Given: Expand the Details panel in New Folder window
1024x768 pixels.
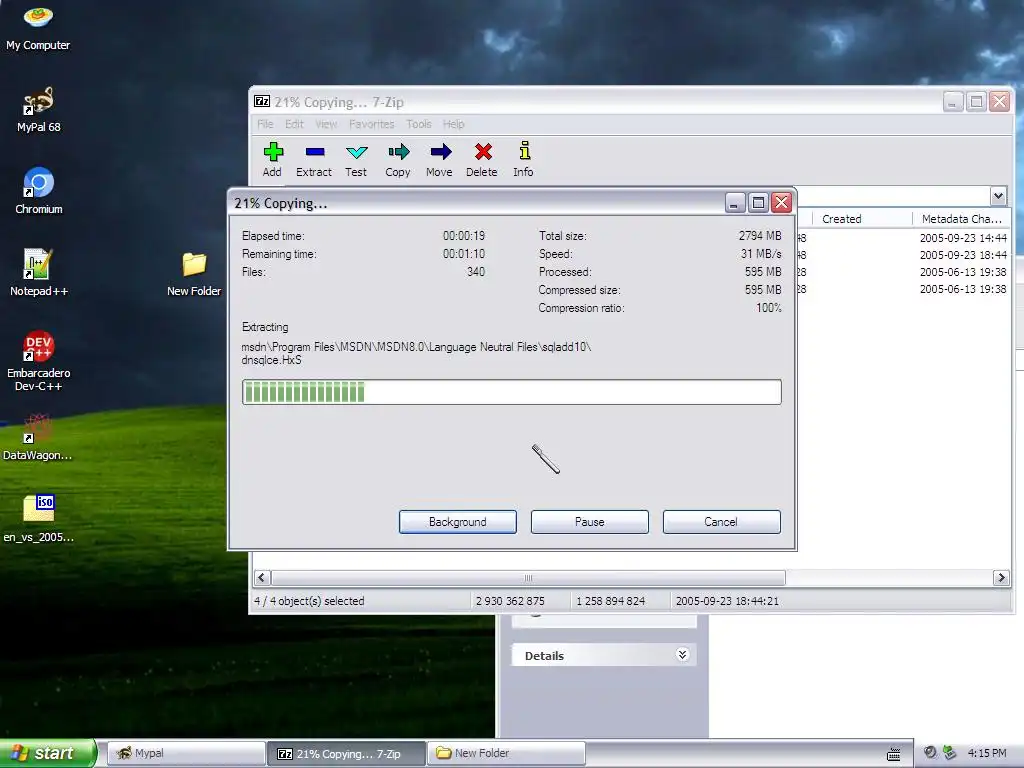Looking at the screenshot, I should tap(682, 655).
